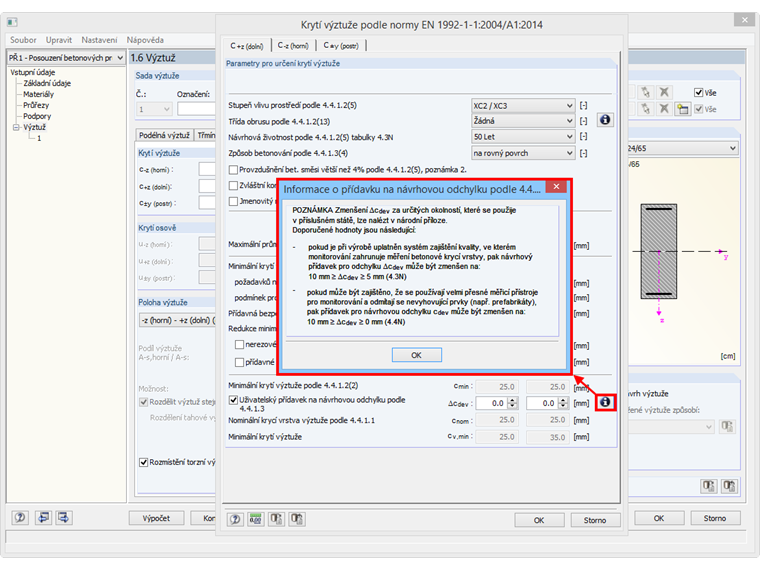Screen dimensions: 760x570
Task: Select Podpory in the tree
Action: [x=37, y=116]
